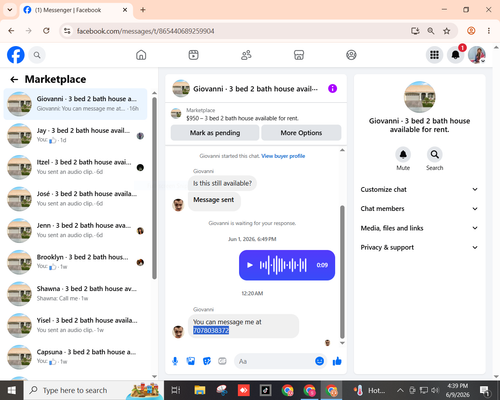Expand Chat members section
This screenshot has width=500, height=400.
pyautogui.click(x=419, y=209)
